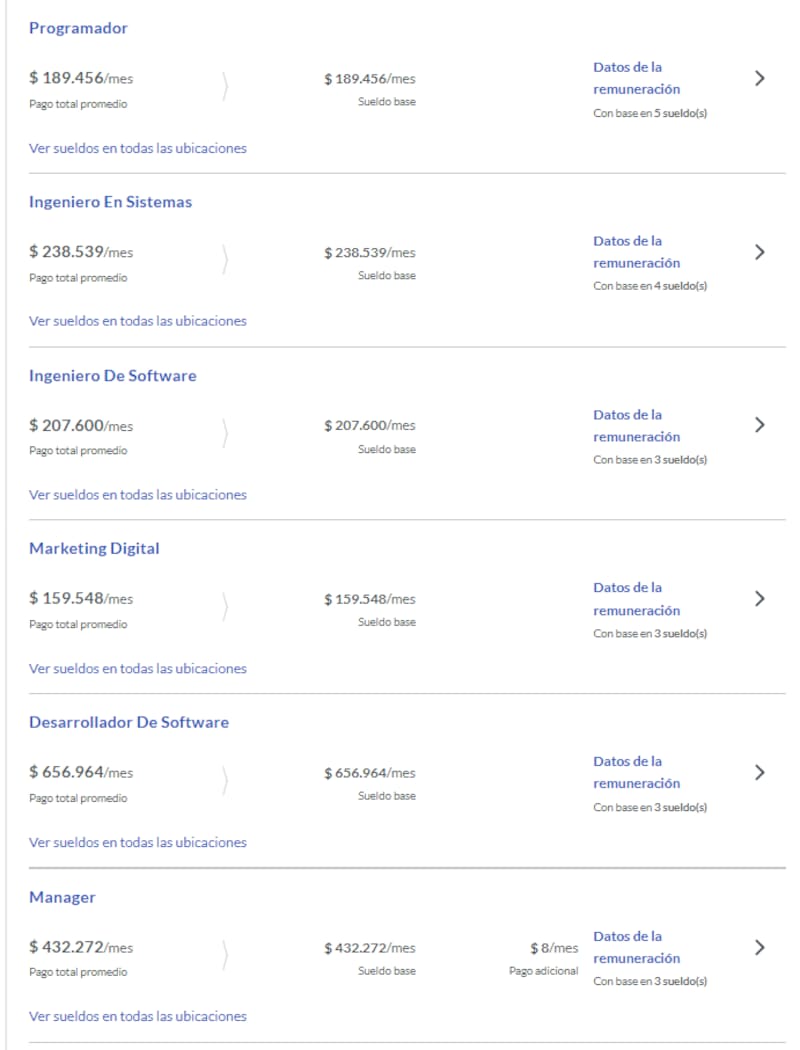This screenshot has width=800, height=1050.
Task: Open Desarrollador De Software job title
Action: coord(128,722)
